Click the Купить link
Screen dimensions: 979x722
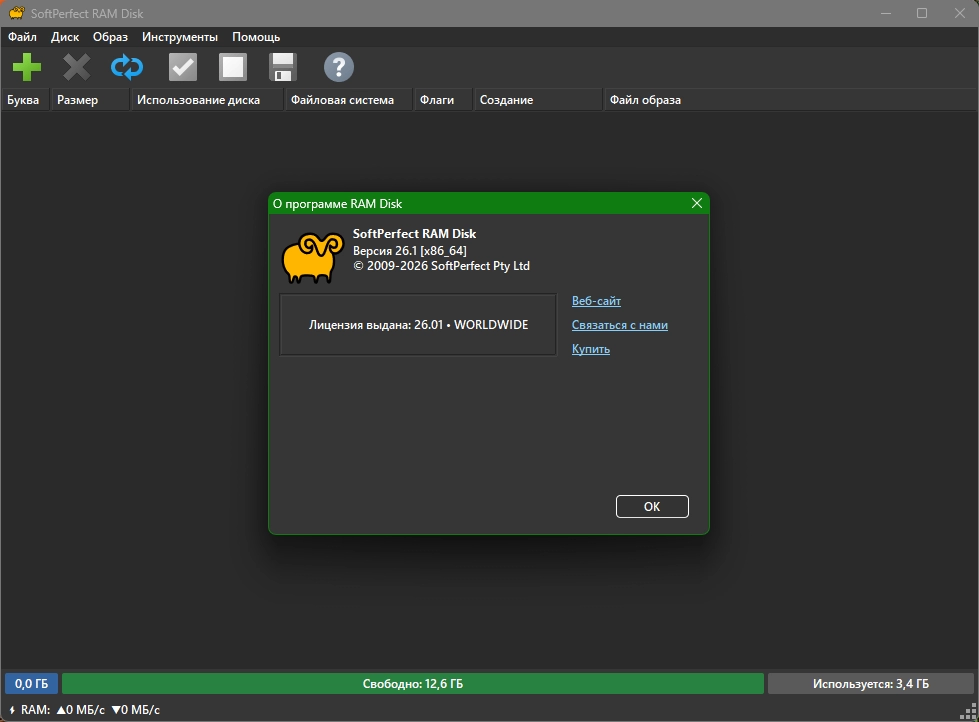[591, 349]
